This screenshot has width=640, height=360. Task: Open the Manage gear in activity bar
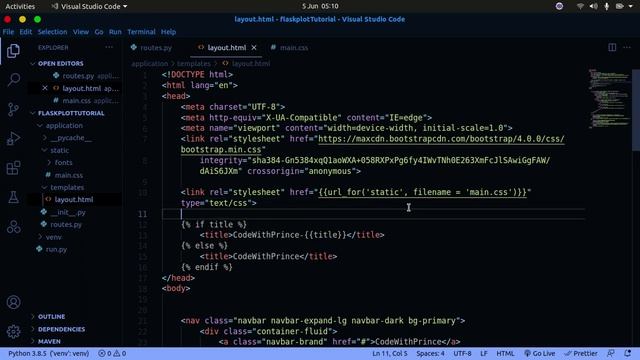click(13, 331)
